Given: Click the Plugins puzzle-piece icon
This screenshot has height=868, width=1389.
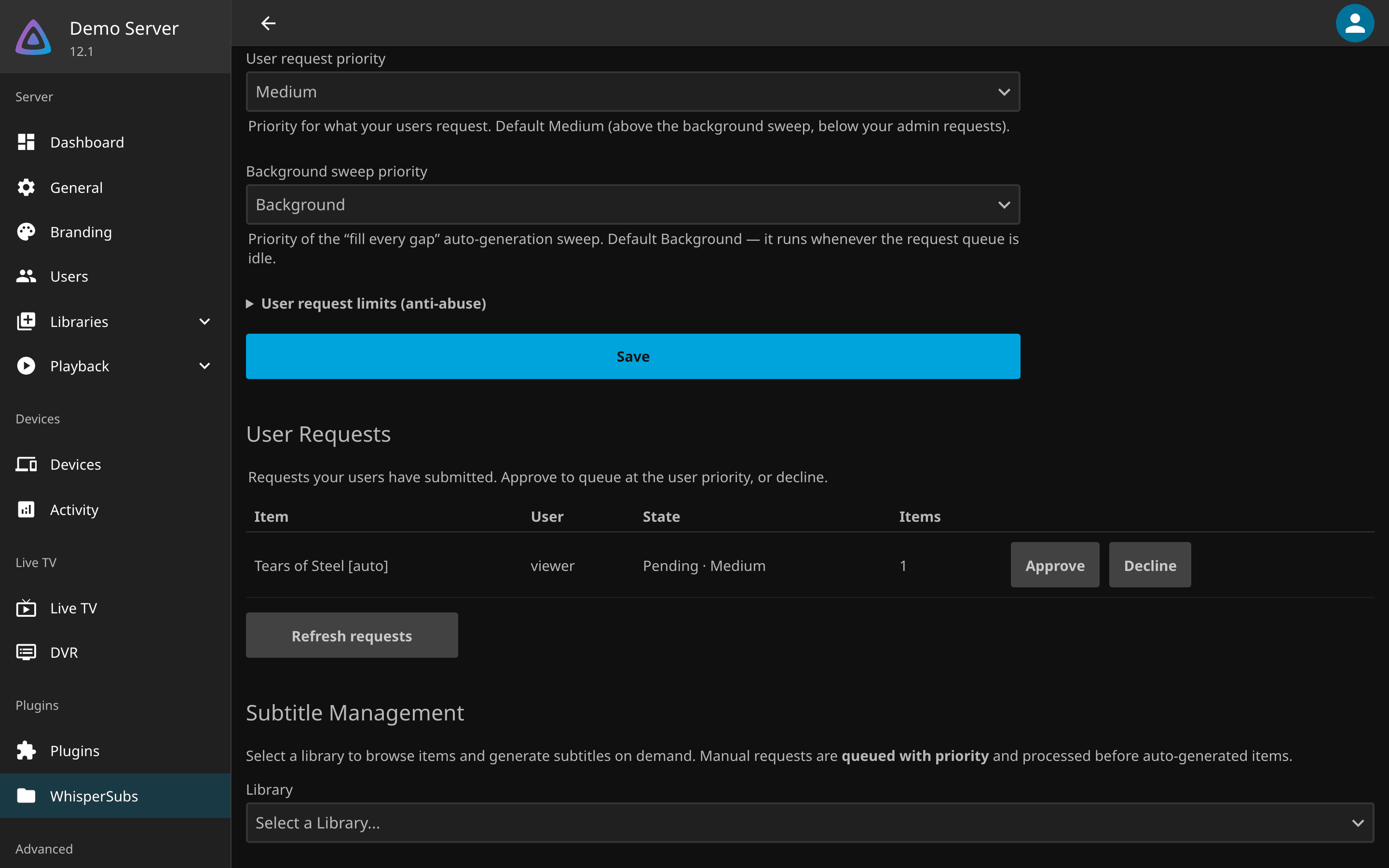Looking at the screenshot, I should tap(26, 750).
